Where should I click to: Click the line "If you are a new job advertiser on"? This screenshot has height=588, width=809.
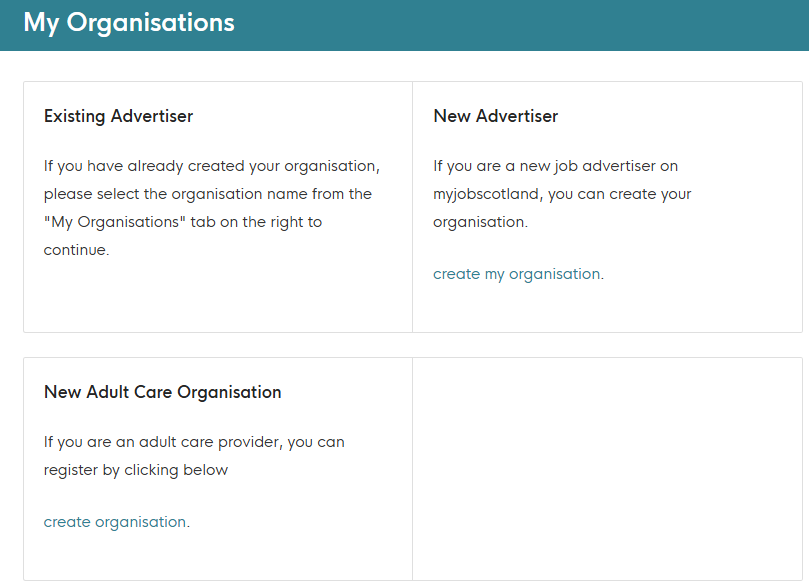click(x=555, y=166)
